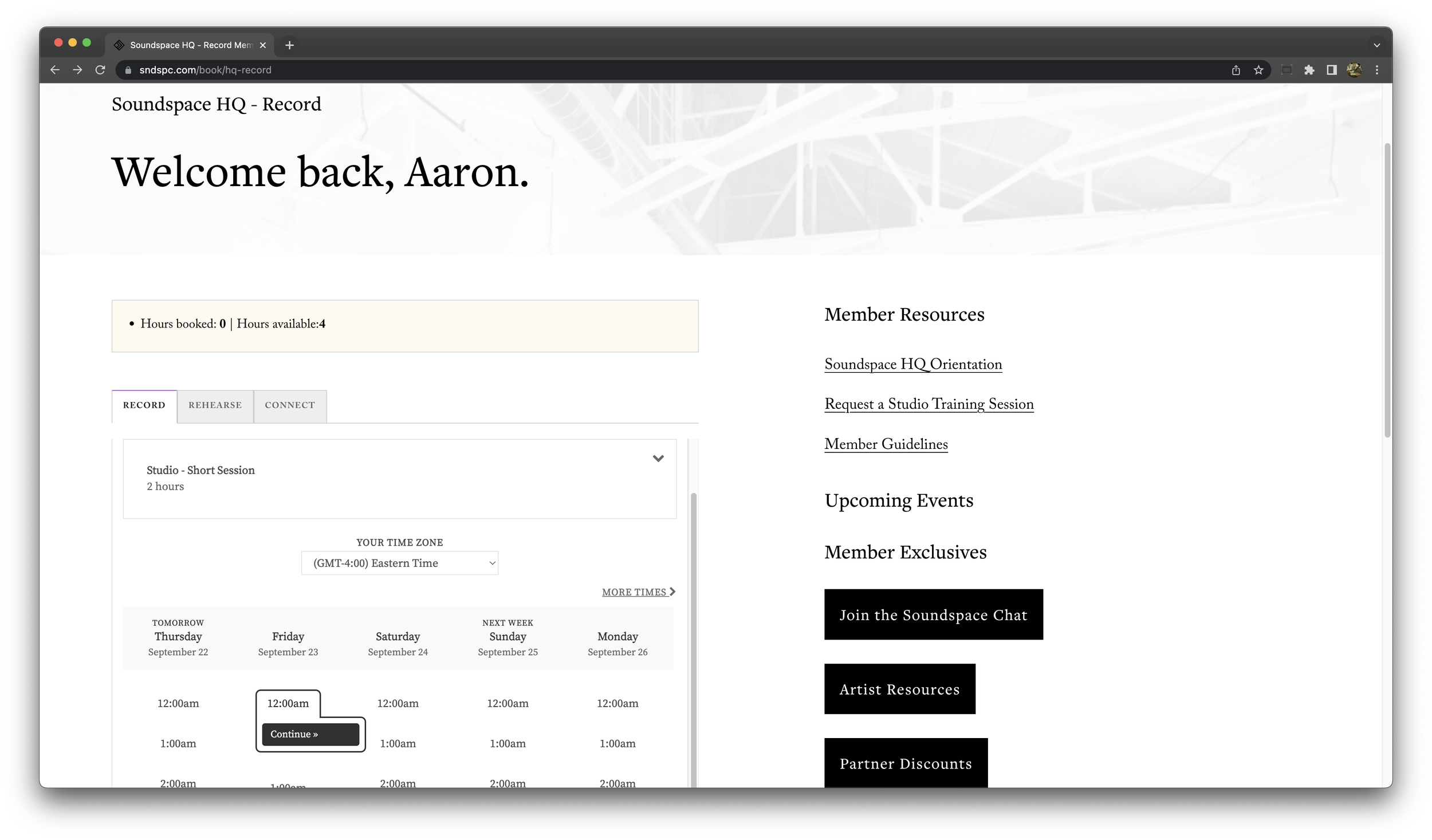
Task: Click the Continue button for Friday 12:00am
Action: coord(310,735)
